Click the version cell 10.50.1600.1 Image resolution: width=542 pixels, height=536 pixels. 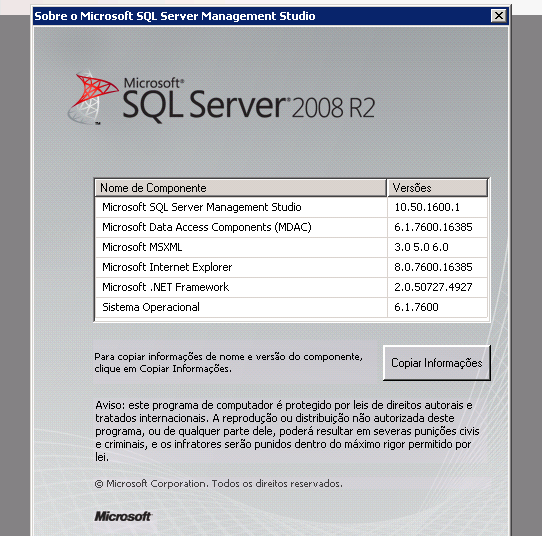point(427,207)
